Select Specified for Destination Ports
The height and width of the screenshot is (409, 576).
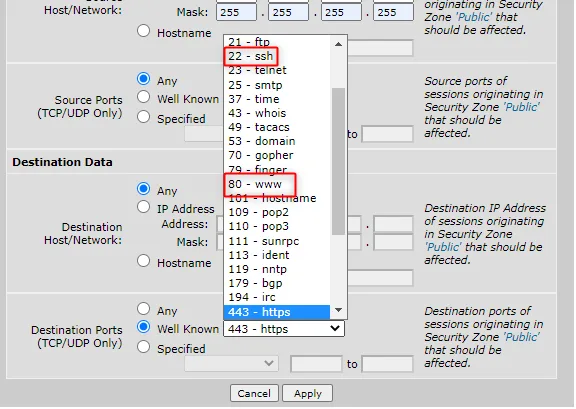pos(143,347)
